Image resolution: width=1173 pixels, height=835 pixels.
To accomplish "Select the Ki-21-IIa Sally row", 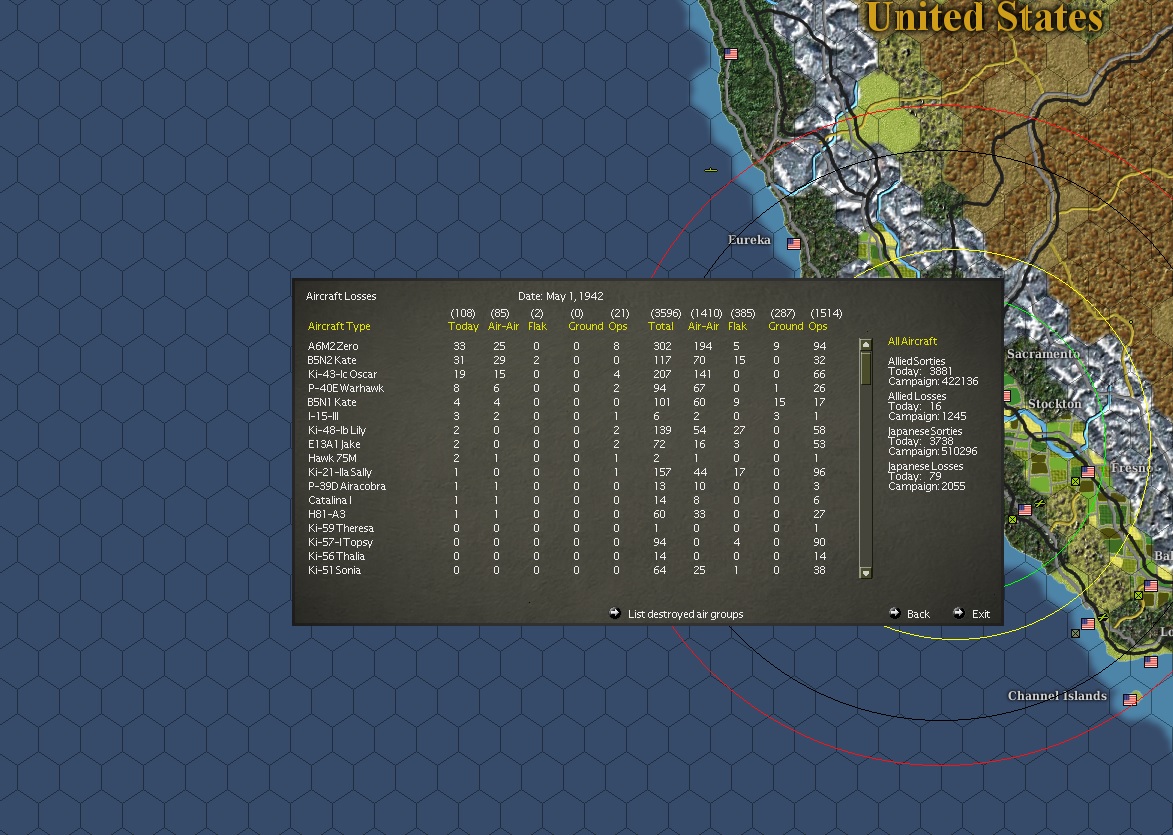I will point(567,472).
